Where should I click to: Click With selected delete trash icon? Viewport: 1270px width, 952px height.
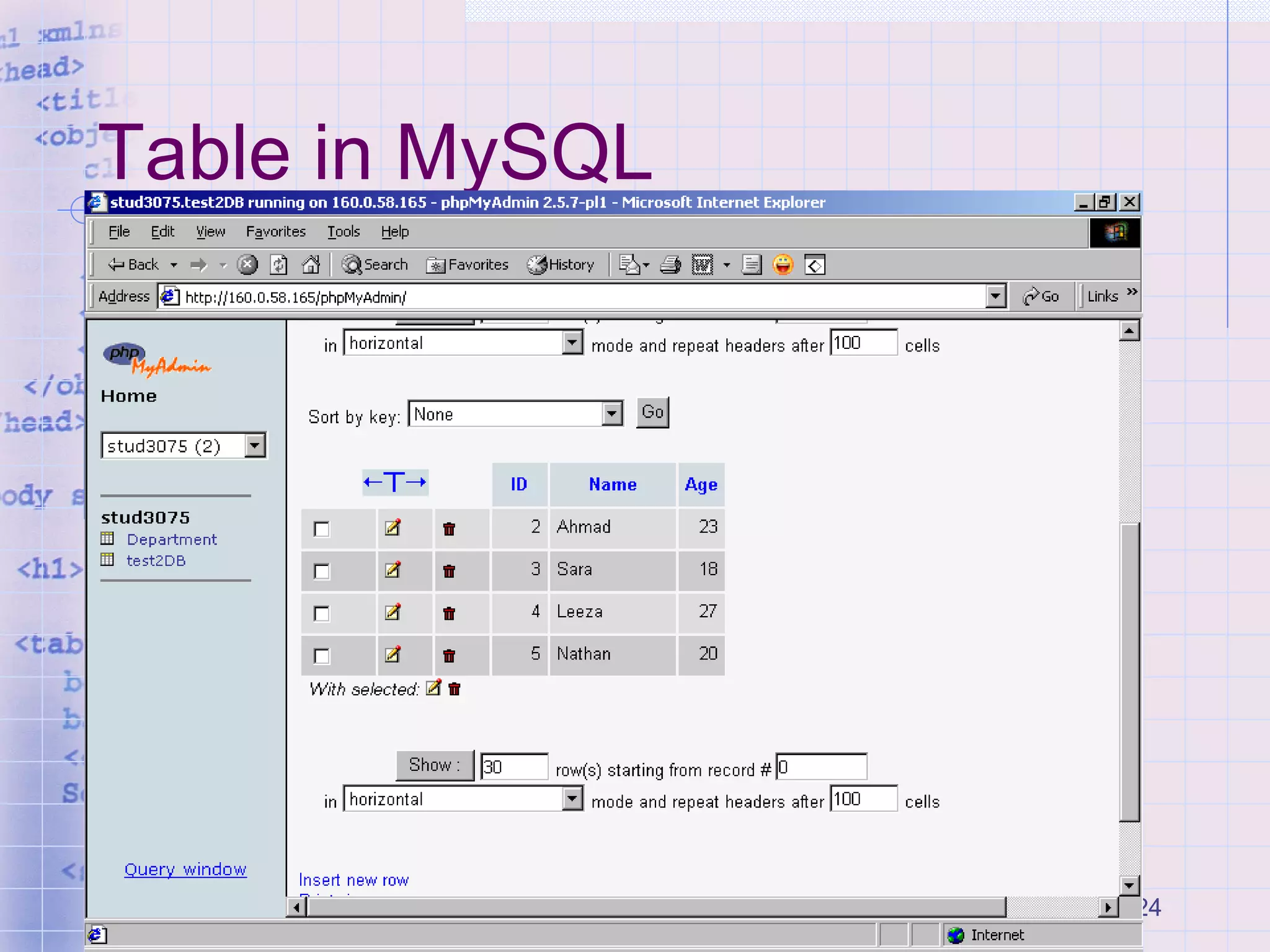point(455,689)
